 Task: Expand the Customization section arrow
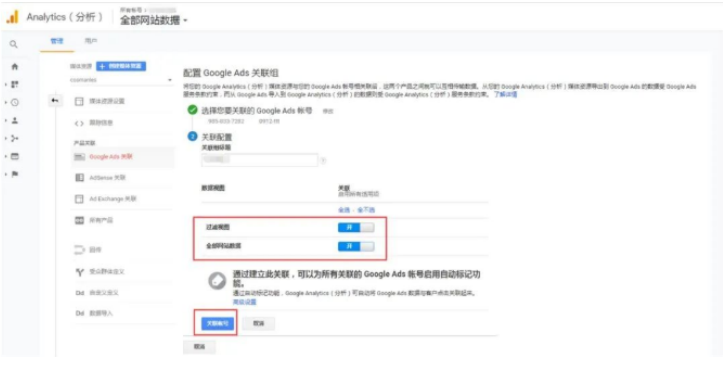pos(6,85)
